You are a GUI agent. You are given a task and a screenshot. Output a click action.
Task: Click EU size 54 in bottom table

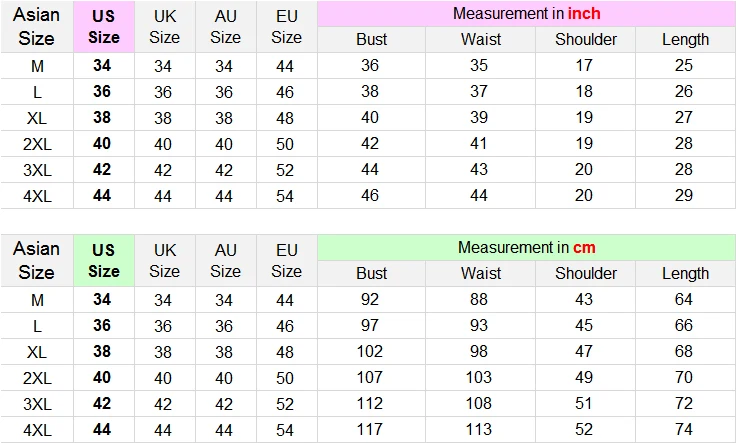(x=285, y=430)
